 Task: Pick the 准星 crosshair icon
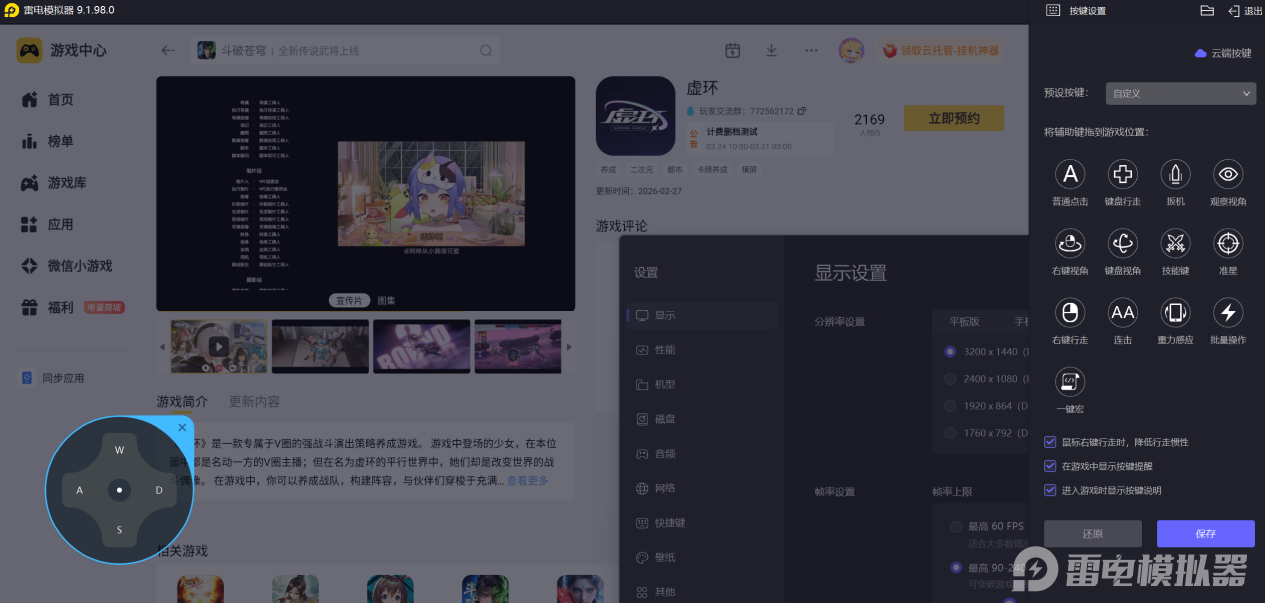(x=1228, y=243)
